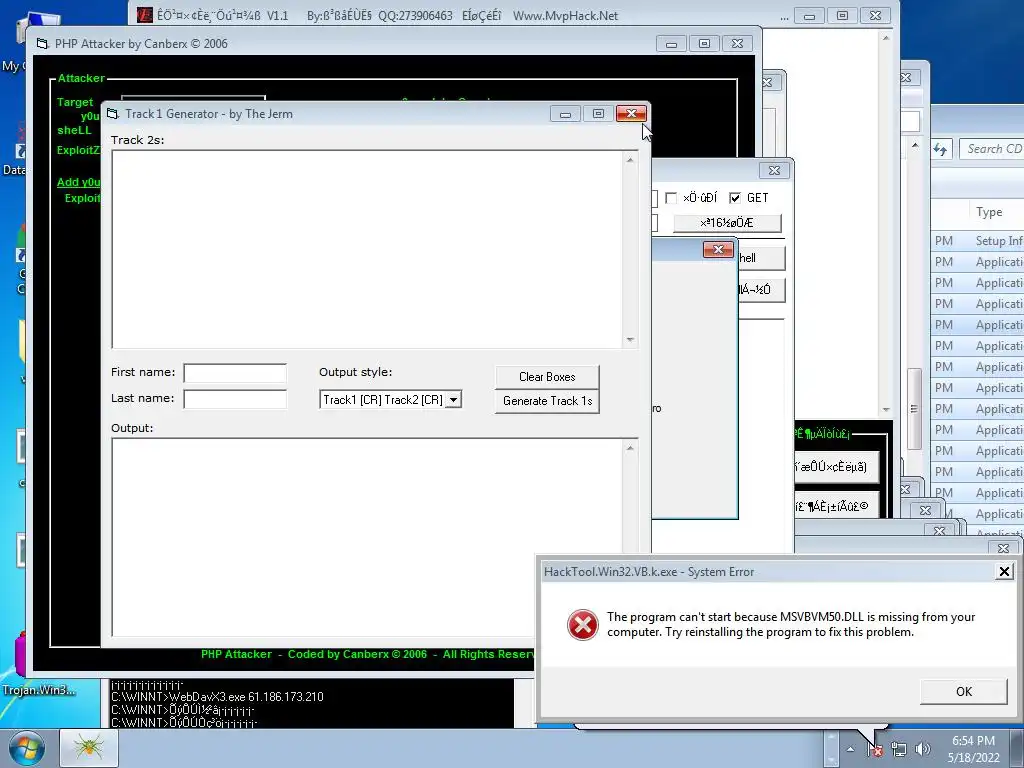
Task: Close the Track 1 Generator window
Action: (x=632, y=114)
